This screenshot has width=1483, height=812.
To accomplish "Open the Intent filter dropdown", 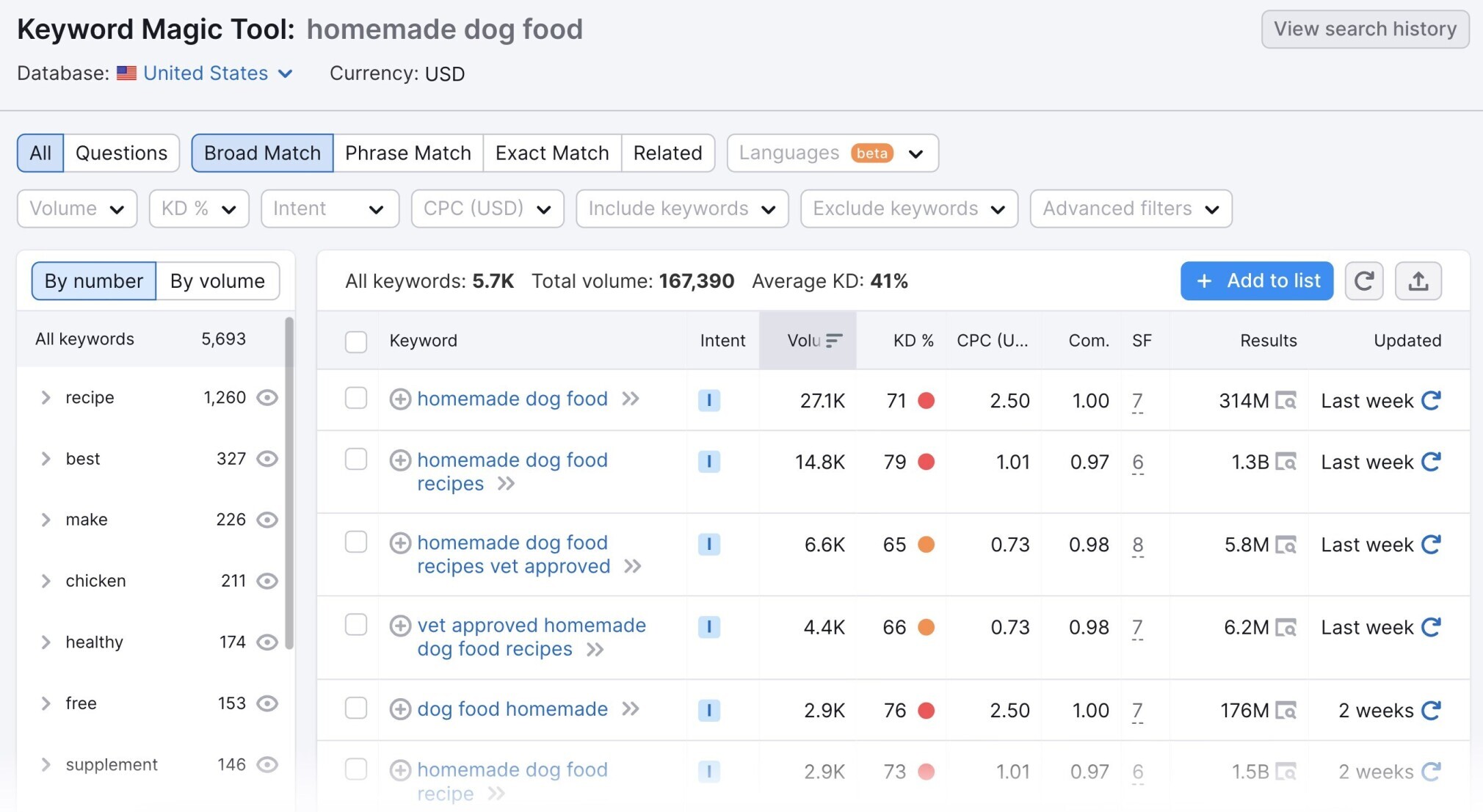I will coord(327,207).
